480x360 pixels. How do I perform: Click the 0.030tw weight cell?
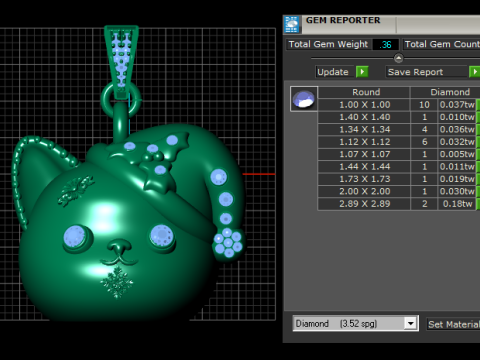[457, 191]
